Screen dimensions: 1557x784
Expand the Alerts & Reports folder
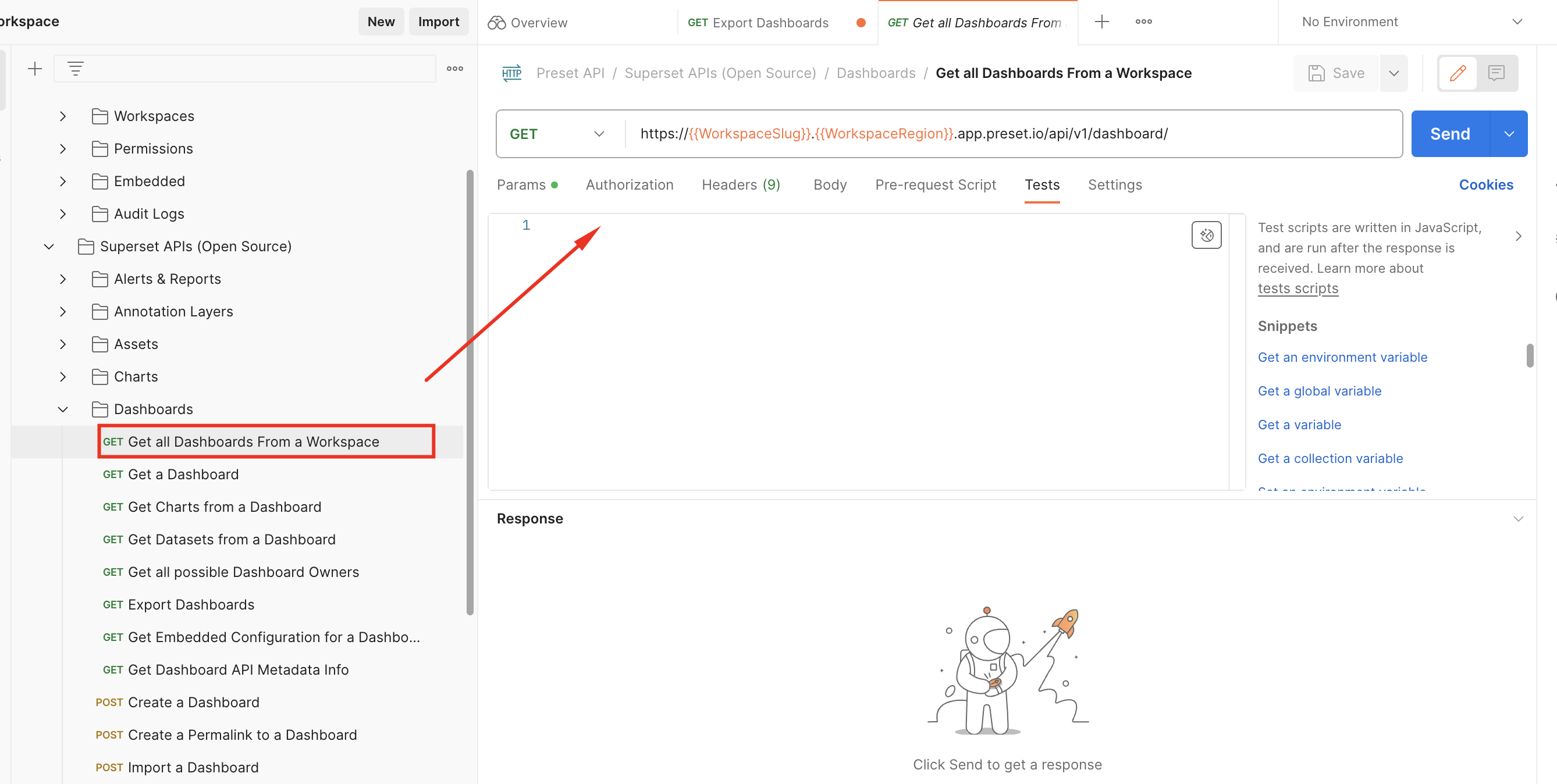click(63, 279)
